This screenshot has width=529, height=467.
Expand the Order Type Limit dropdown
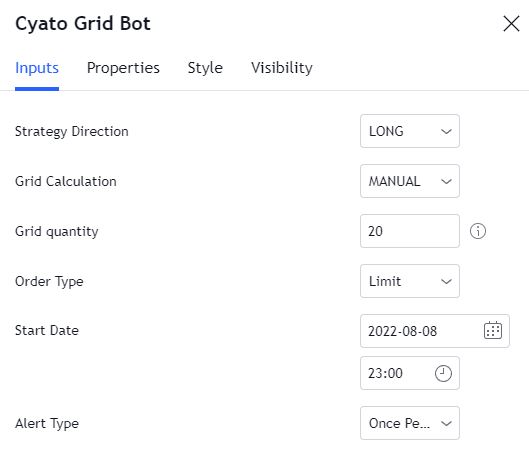(x=410, y=281)
